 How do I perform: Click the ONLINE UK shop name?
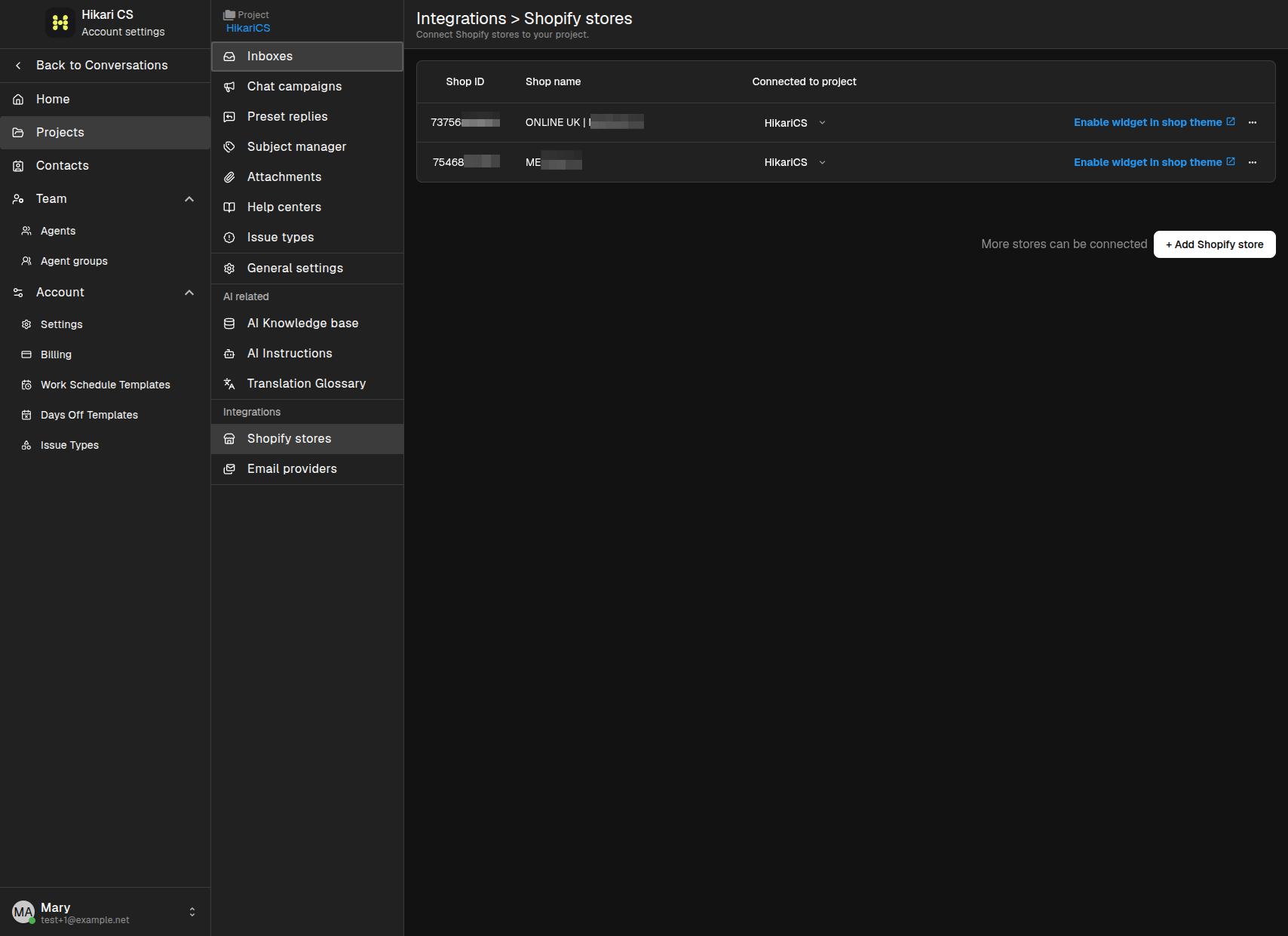pyautogui.click(x=584, y=122)
